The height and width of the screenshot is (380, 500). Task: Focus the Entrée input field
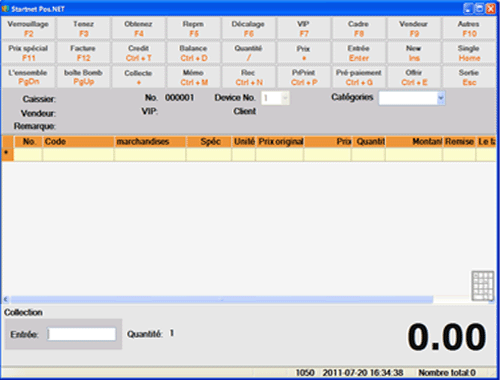click(x=82, y=334)
